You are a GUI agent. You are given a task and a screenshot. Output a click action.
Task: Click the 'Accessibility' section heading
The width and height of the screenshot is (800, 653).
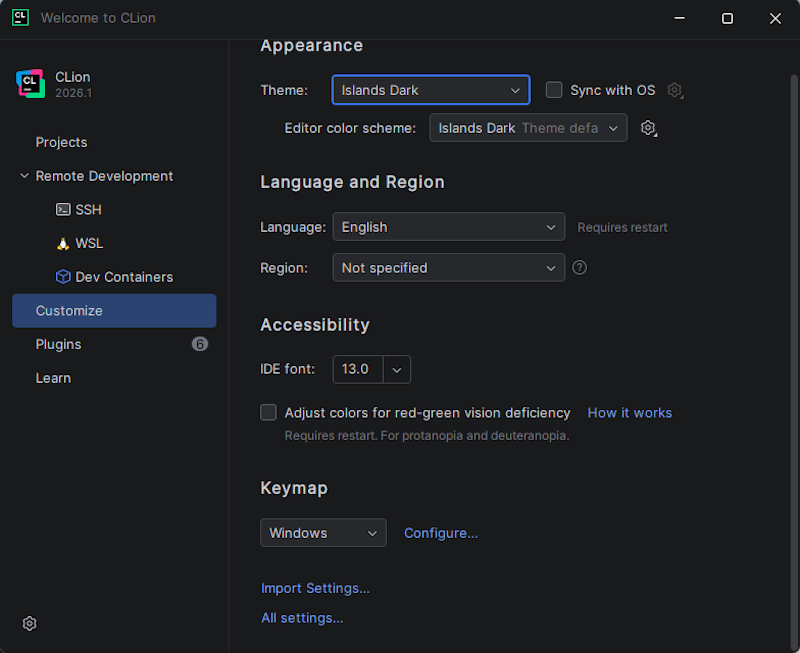click(x=315, y=325)
